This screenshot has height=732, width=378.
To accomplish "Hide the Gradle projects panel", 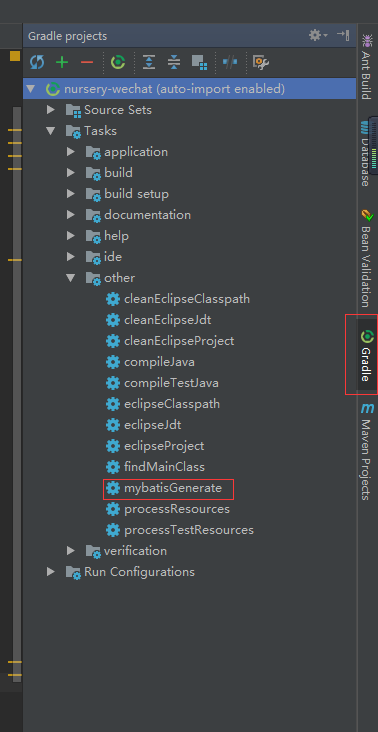I will pyautogui.click(x=343, y=35).
